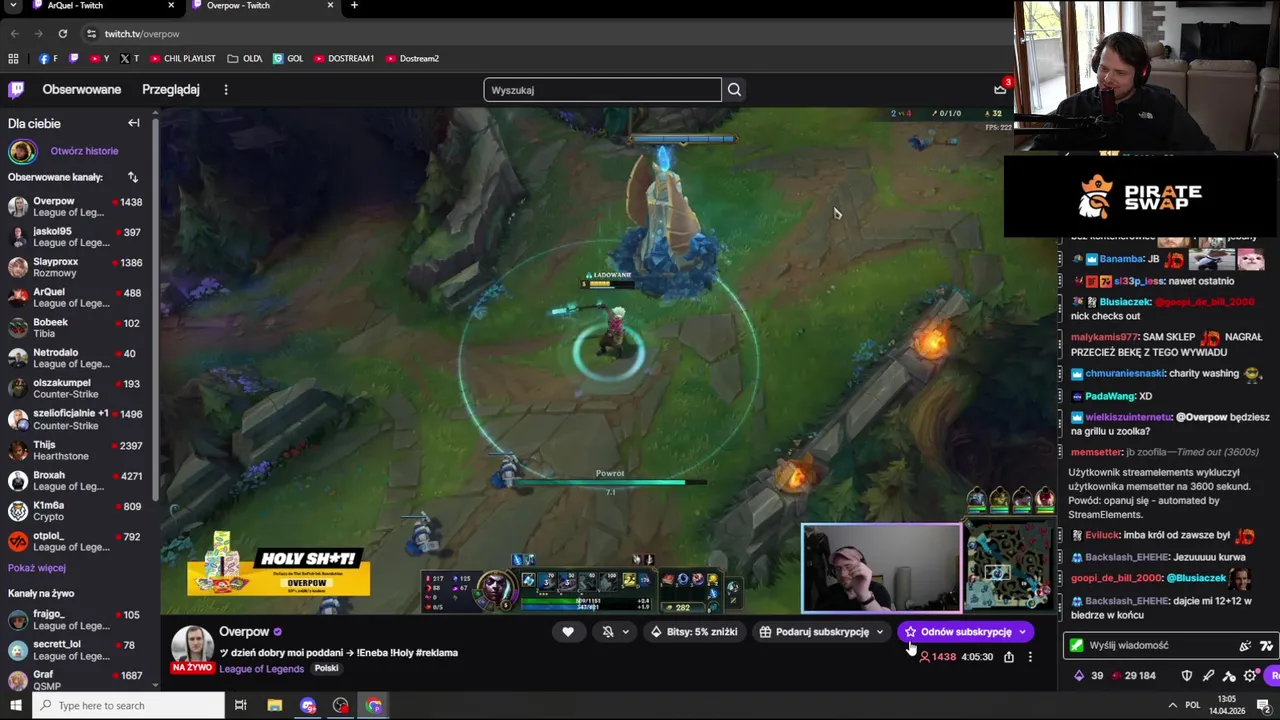Show hidden system tray icons
The width and height of the screenshot is (1280, 720).
coord(1173,705)
